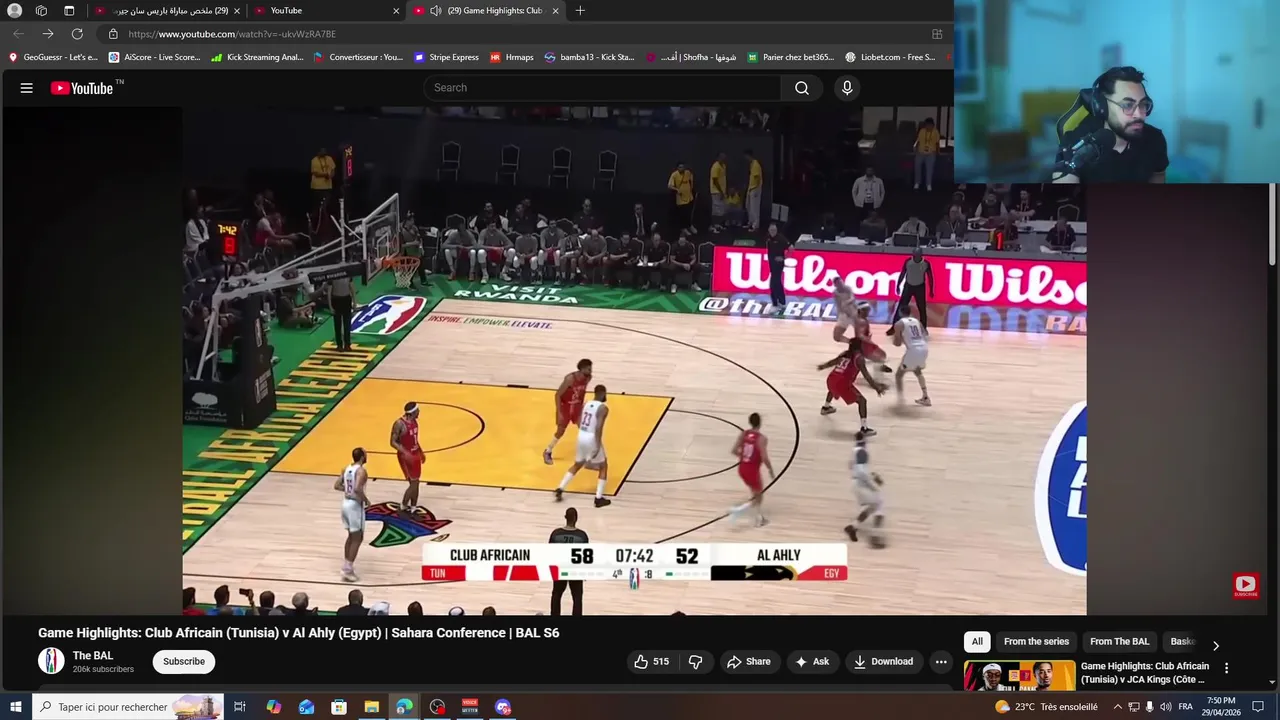
Task: Open the Windows notification center
Action: click(x=1258, y=707)
